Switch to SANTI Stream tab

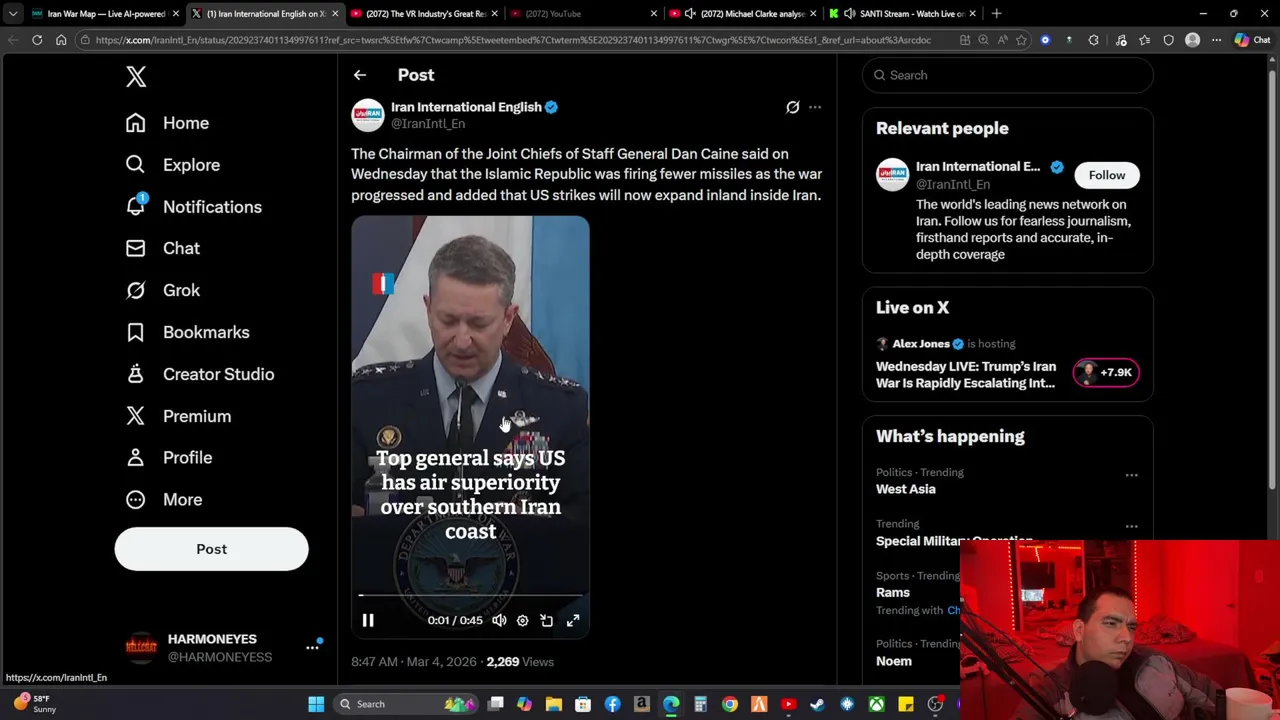[904, 14]
